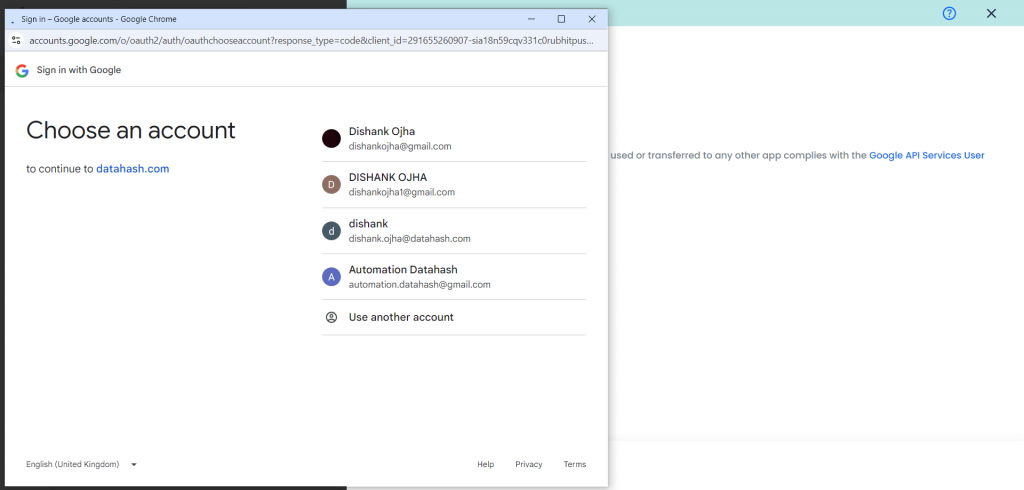Click the Dishank Ojha account name

[x=381, y=131]
